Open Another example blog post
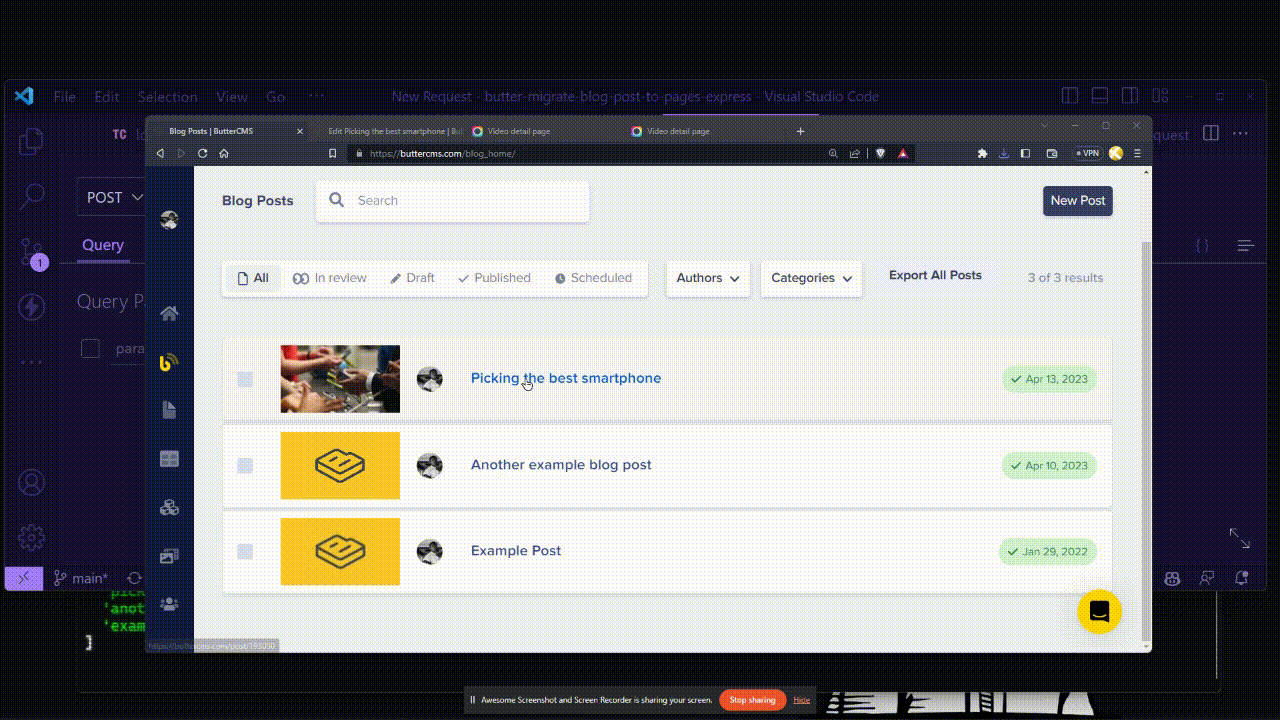 coord(561,465)
